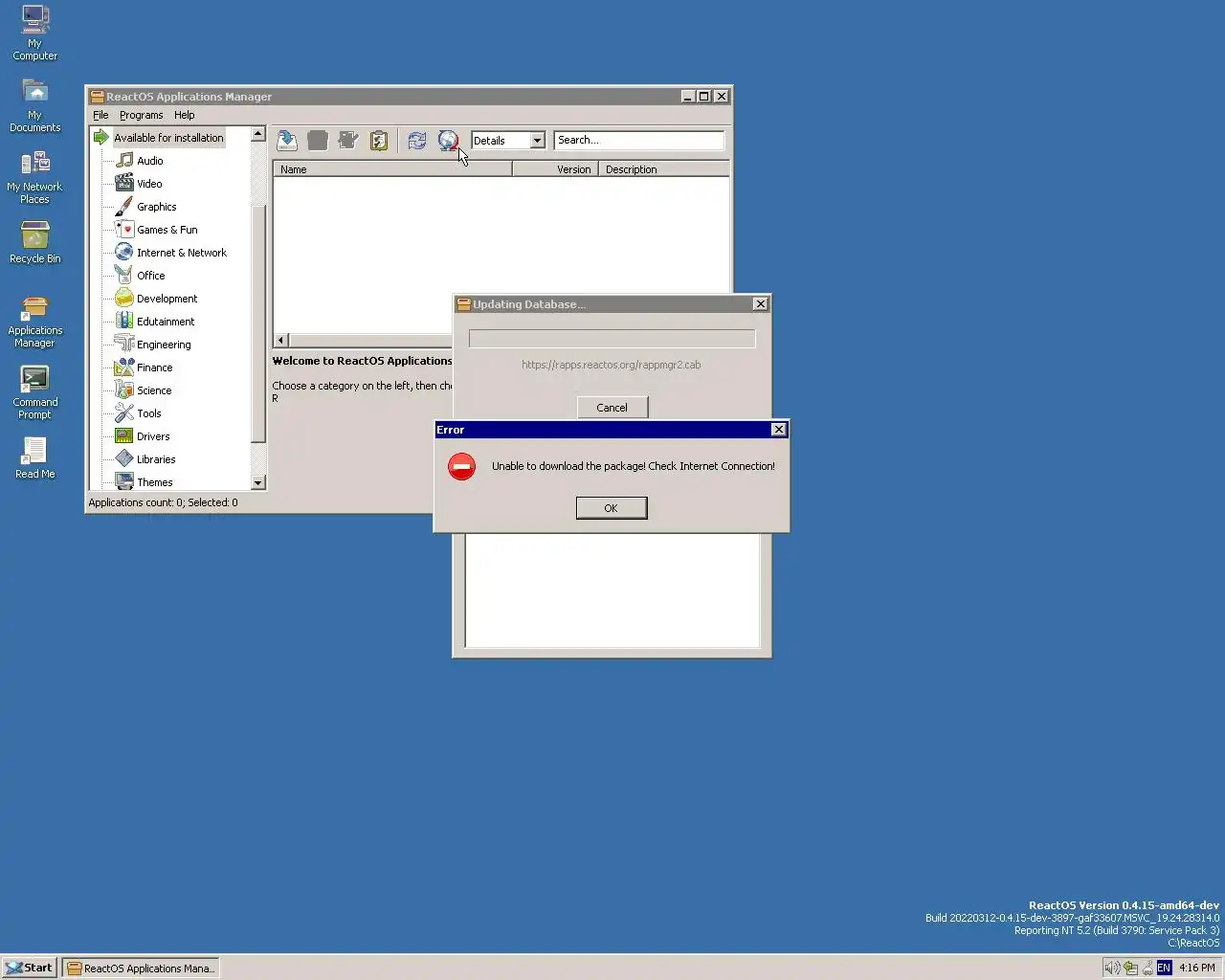
Task: Open the Programs menu
Action: (x=141, y=115)
